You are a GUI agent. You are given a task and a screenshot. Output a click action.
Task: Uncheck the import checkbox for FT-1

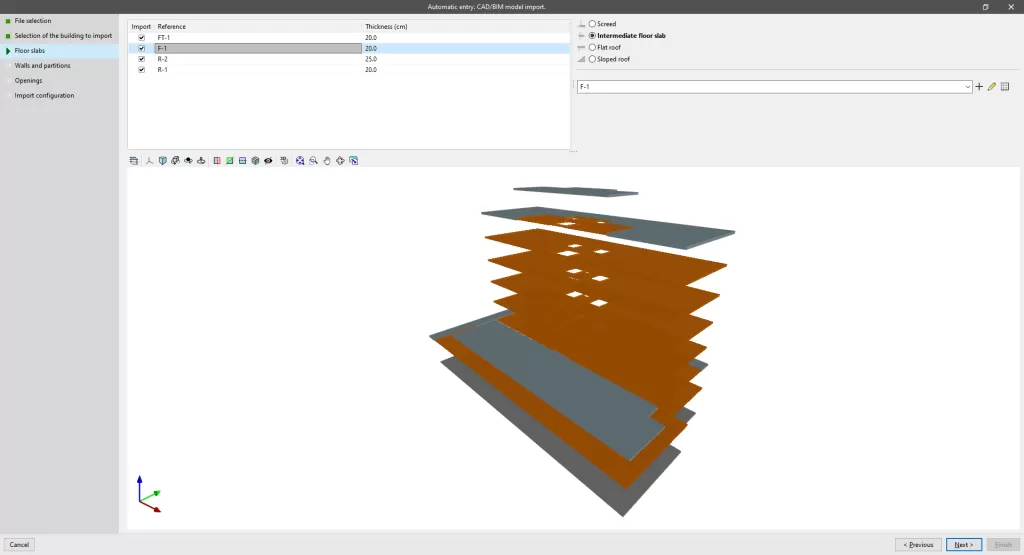(142, 37)
